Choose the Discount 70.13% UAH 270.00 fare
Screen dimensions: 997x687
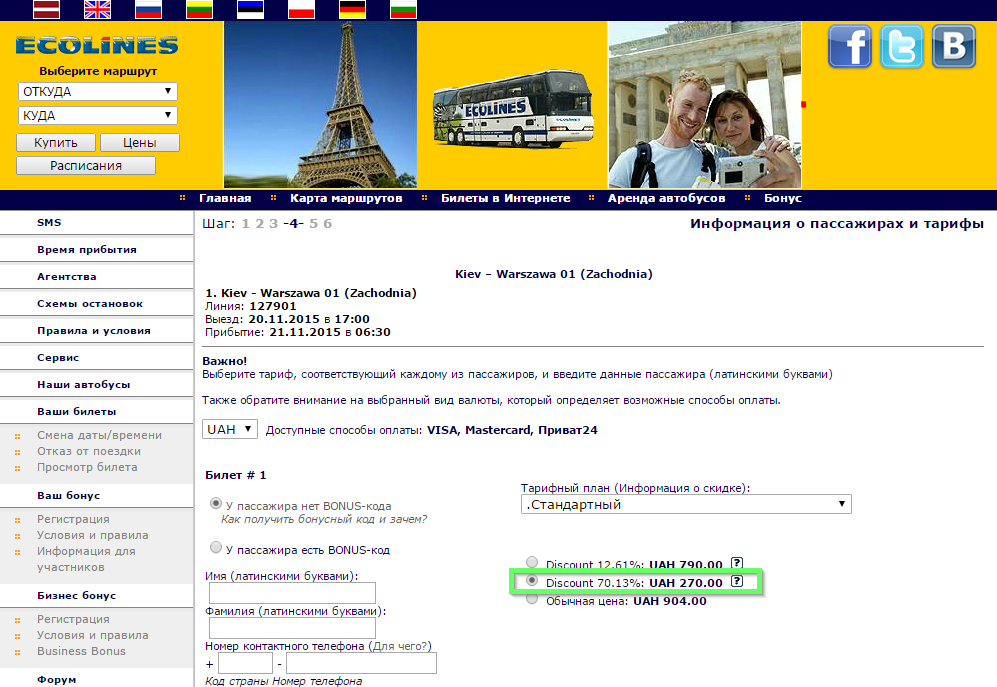pos(532,581)
